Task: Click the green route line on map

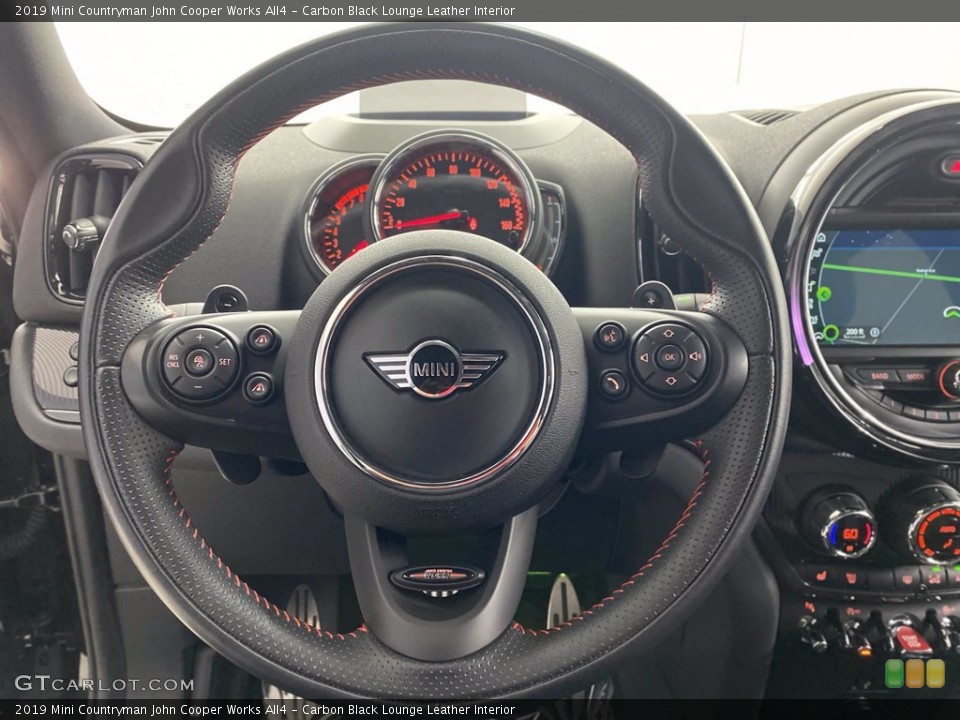Action: pos(891,272)
